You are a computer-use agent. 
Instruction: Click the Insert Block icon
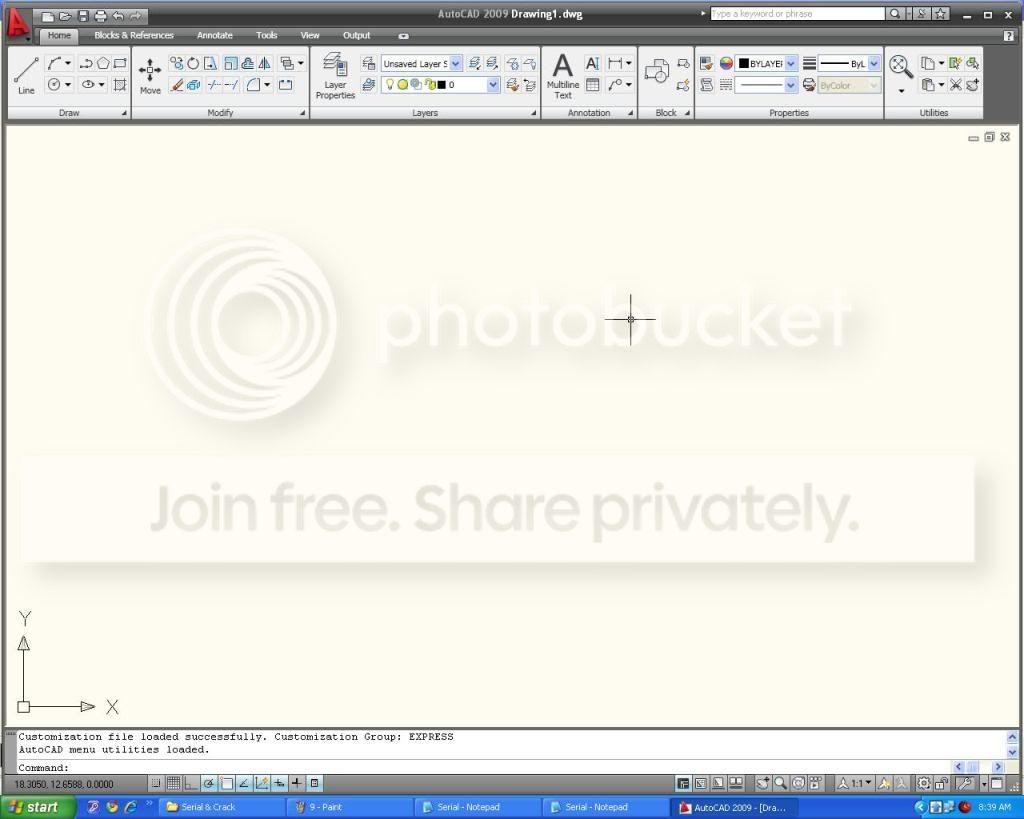point(656,71)
